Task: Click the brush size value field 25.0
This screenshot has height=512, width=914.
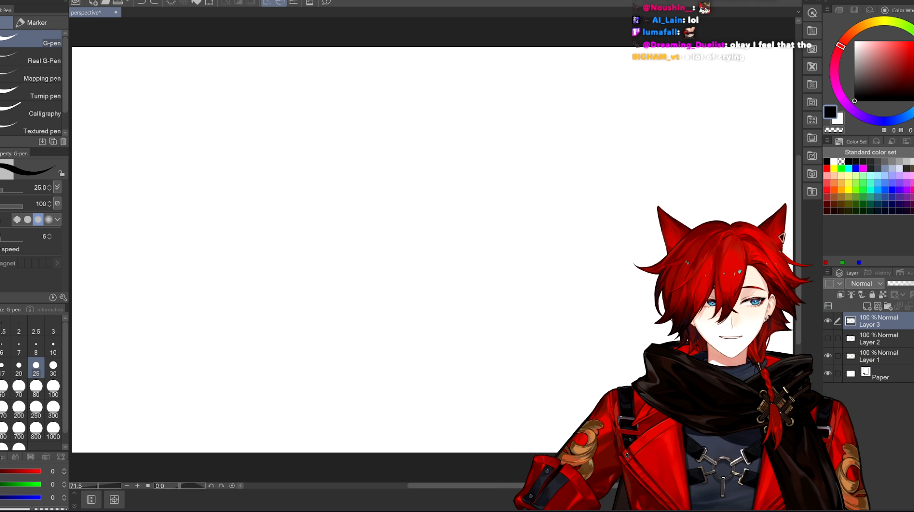Action: [39, 187]
